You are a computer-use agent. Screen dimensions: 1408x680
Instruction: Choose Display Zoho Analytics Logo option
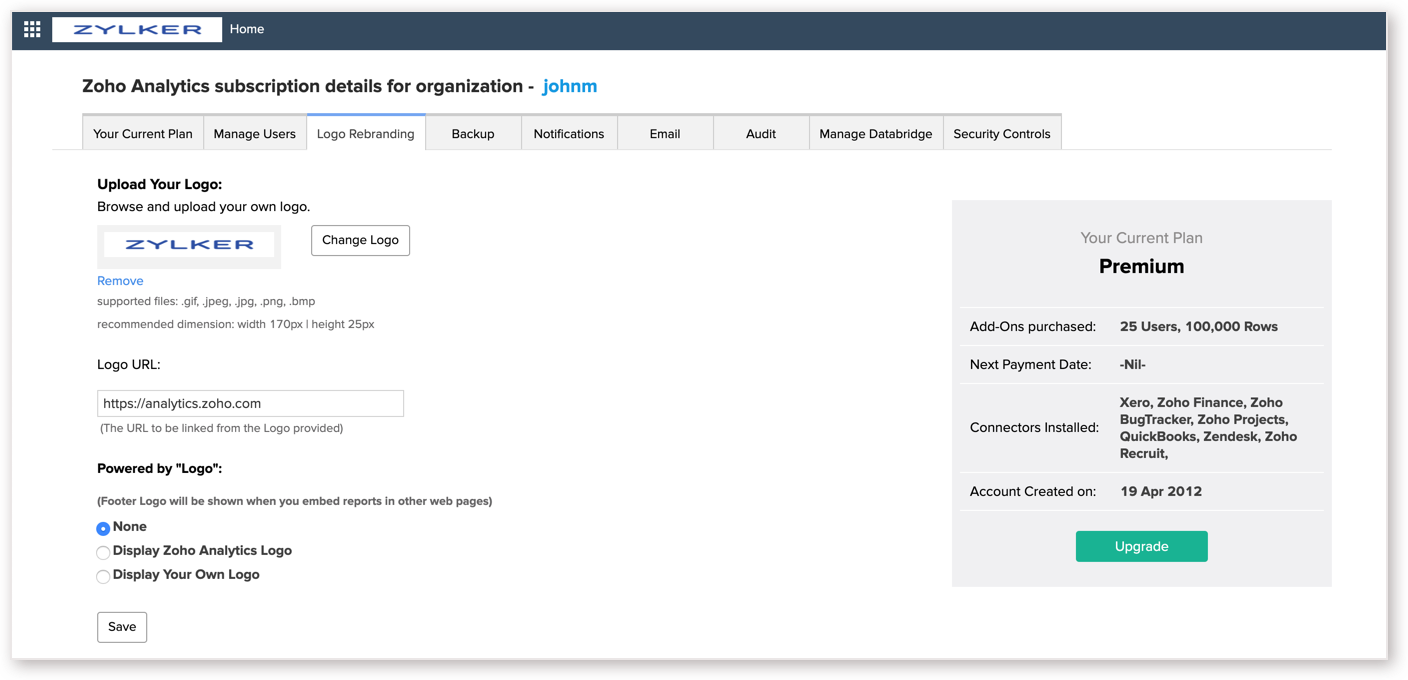click(x=103, y=552)
